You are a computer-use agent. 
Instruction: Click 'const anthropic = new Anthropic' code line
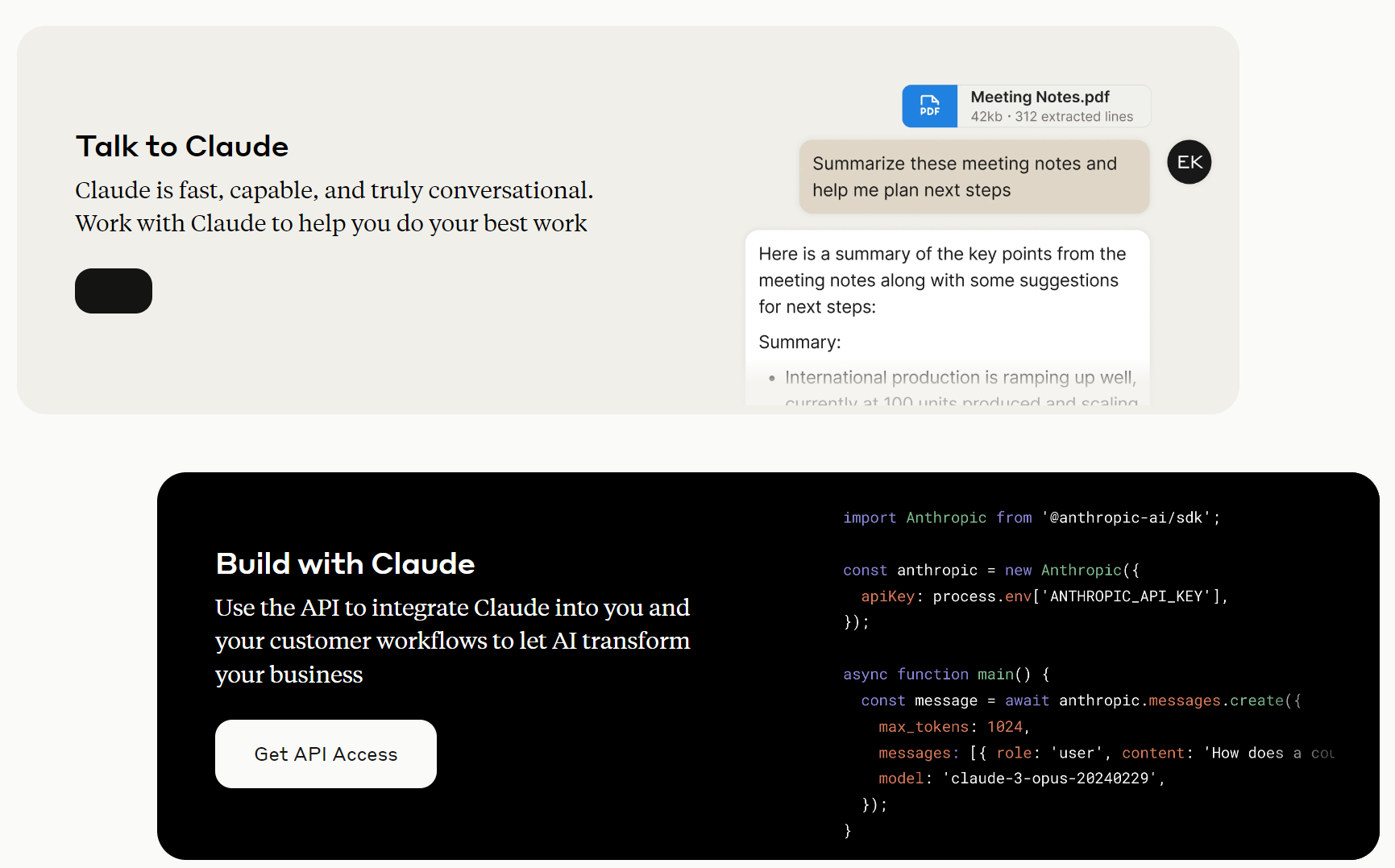pos(991,571)
